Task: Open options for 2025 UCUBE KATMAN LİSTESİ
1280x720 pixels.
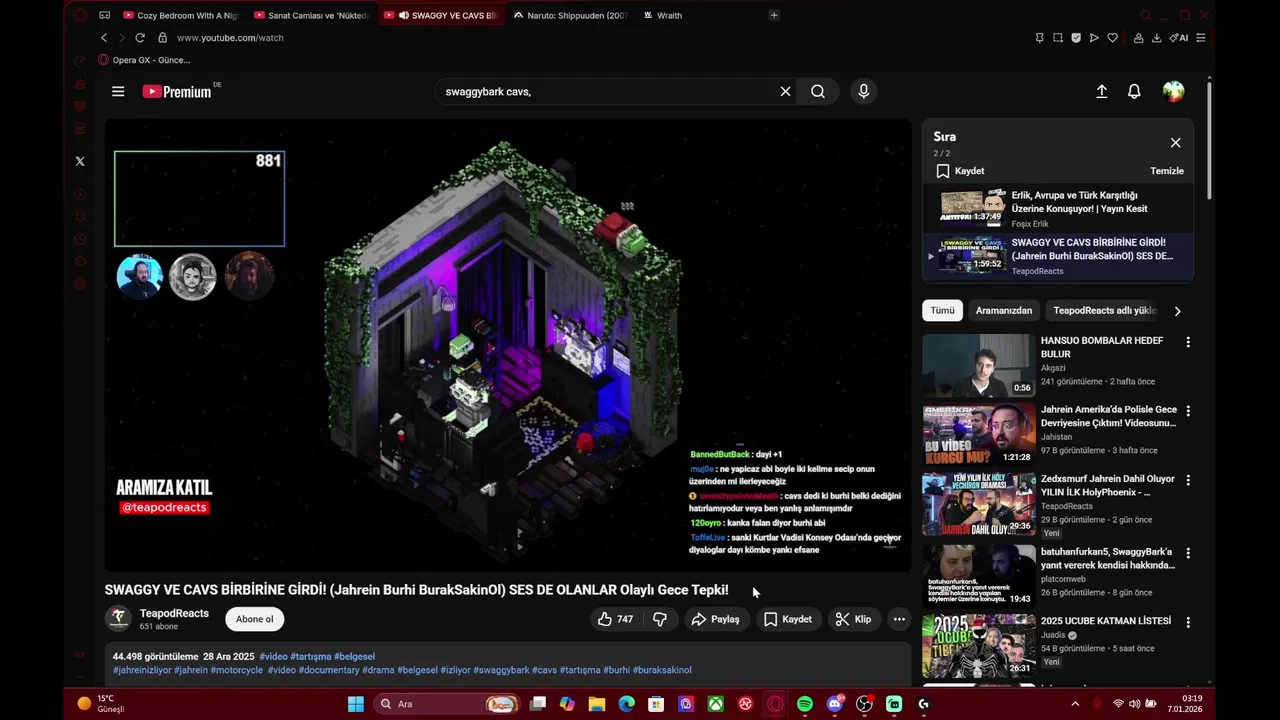Action: 1188,622
